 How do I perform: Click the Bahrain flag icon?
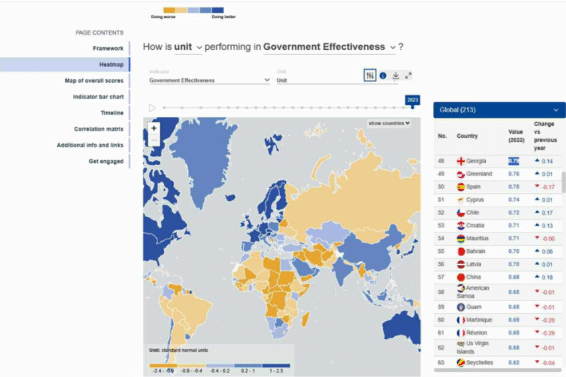461,251
